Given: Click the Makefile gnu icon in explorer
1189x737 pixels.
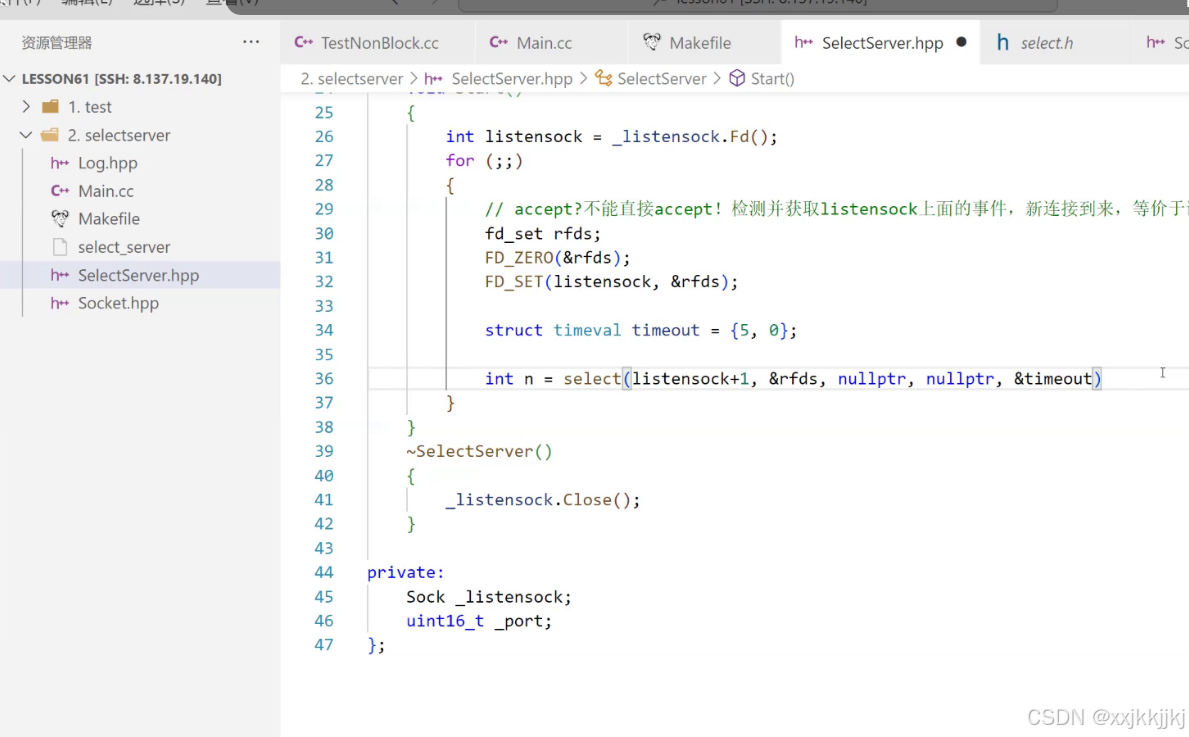Looking at the screenshot, I should coord(60,219).
